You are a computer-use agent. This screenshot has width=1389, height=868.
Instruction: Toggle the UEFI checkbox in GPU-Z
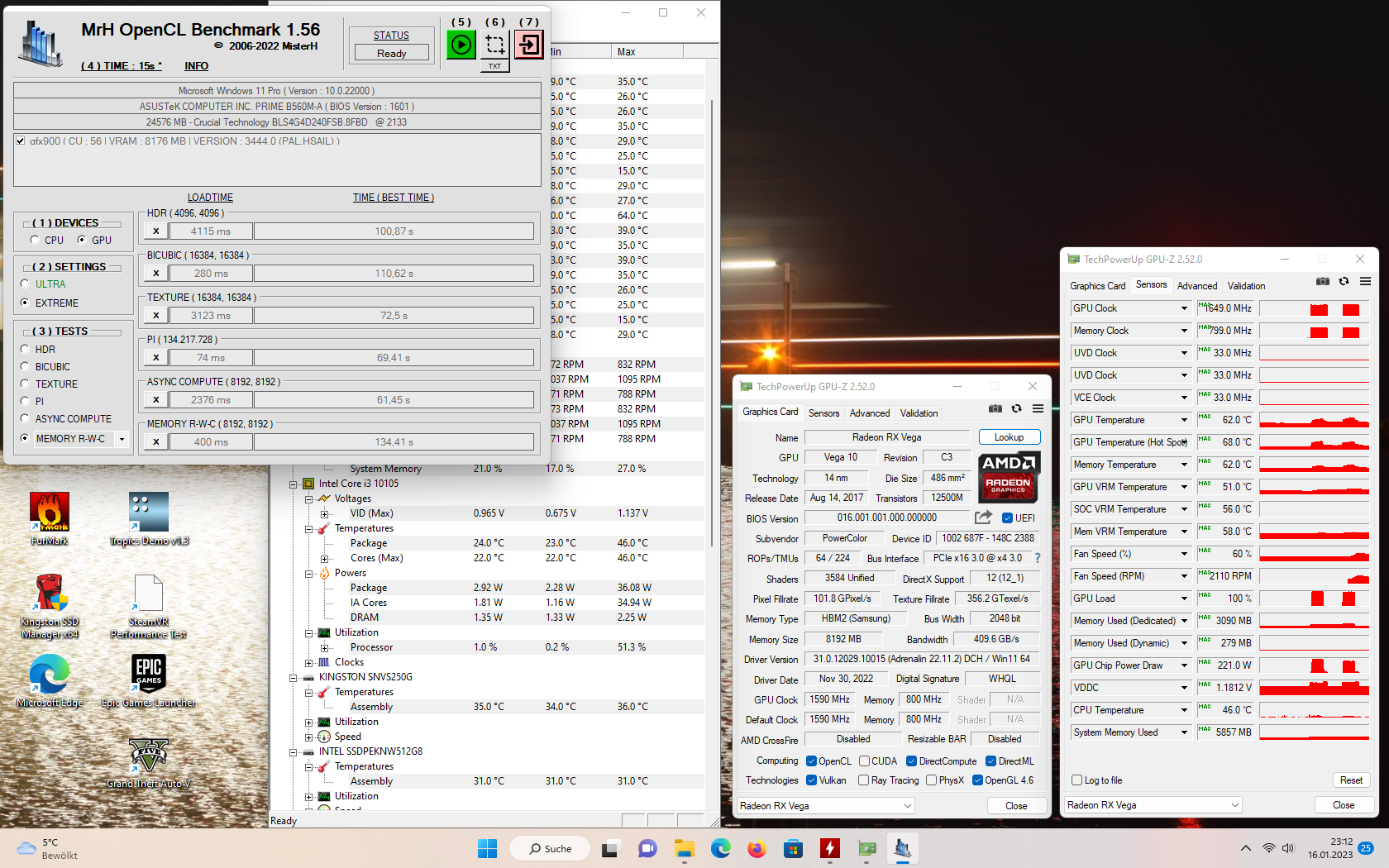click(x=1007, y=518)
